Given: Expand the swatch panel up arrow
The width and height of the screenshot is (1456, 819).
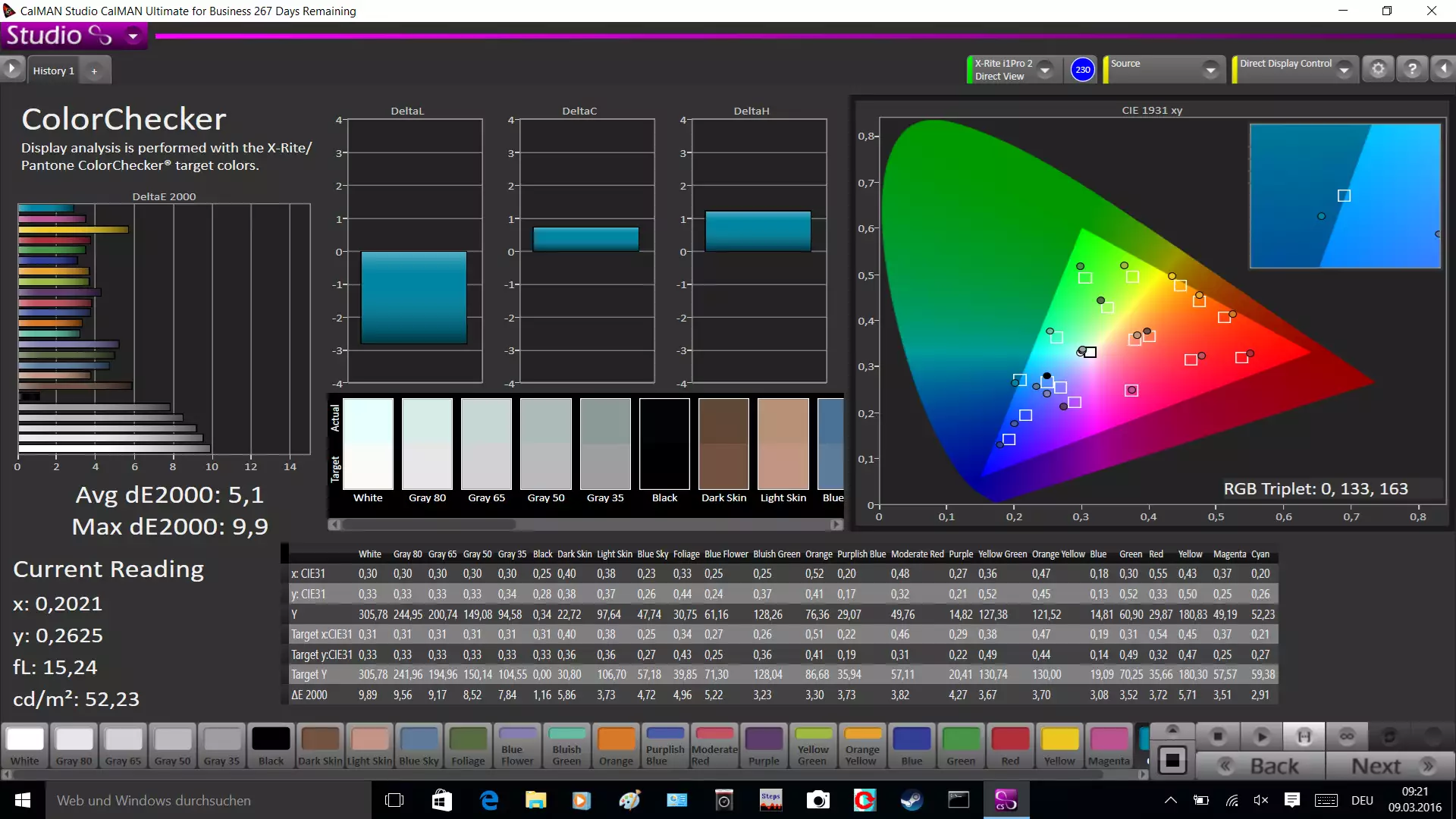Looking at the screenshot, I should click(1172, 730).
